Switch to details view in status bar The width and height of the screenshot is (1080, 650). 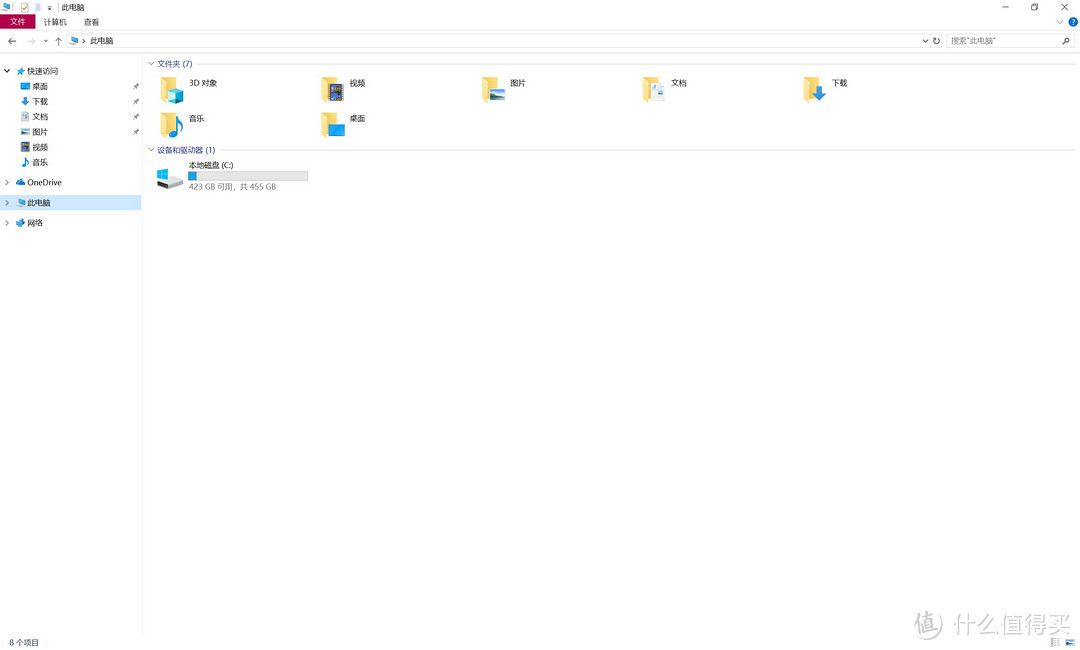[x=1055, y=642]
